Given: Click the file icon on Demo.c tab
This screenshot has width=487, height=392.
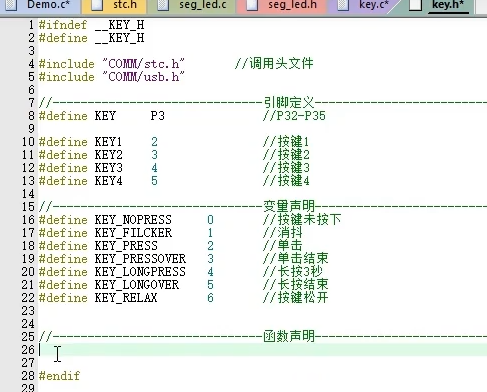Looking at the screenshot, I should tap(11, 5).
